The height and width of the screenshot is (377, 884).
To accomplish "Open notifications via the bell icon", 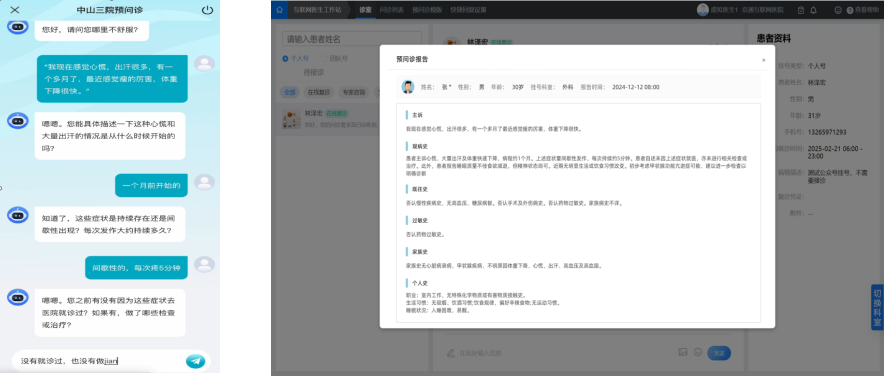I will [814, 10].
